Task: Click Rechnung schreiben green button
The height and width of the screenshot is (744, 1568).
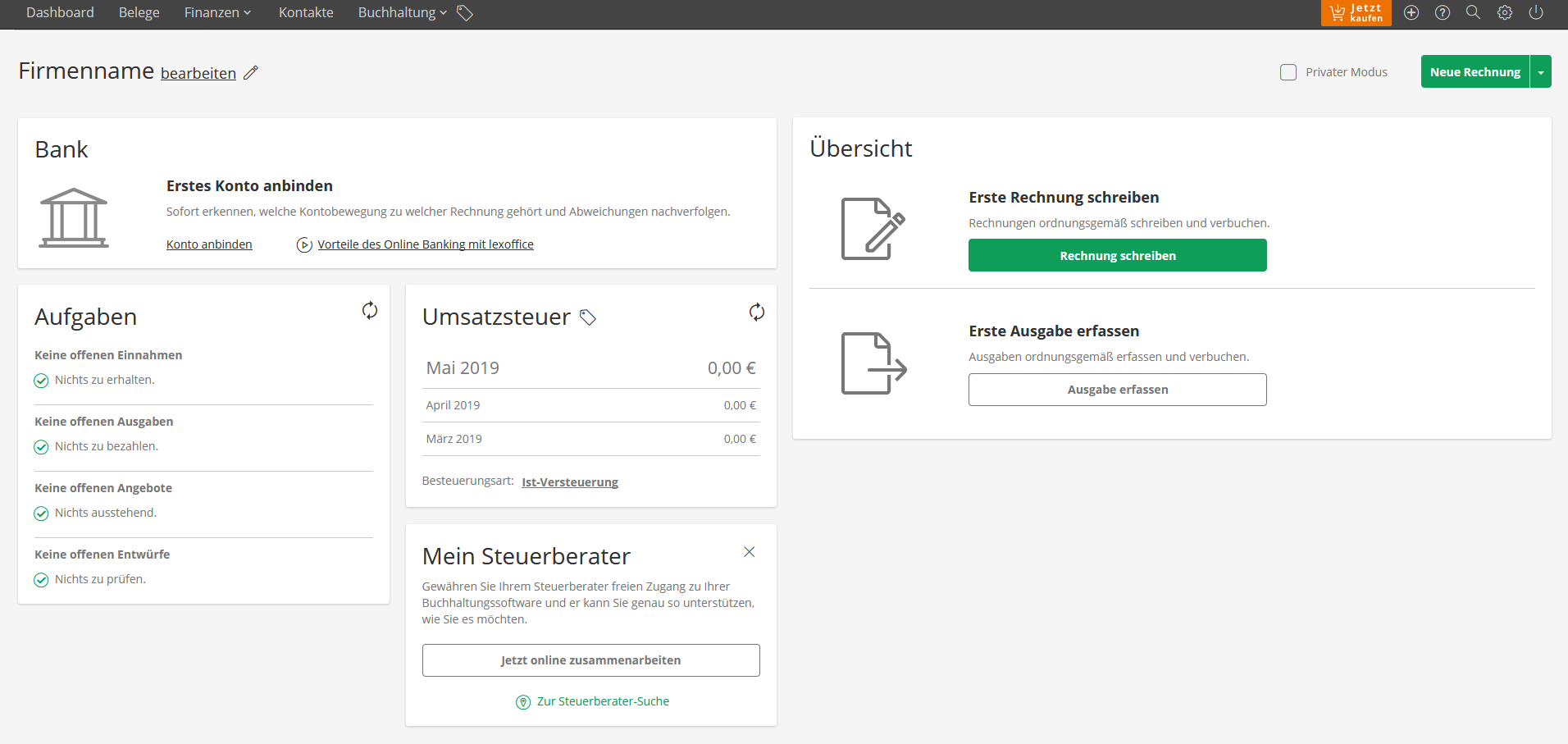Action: pos(1117,255)
